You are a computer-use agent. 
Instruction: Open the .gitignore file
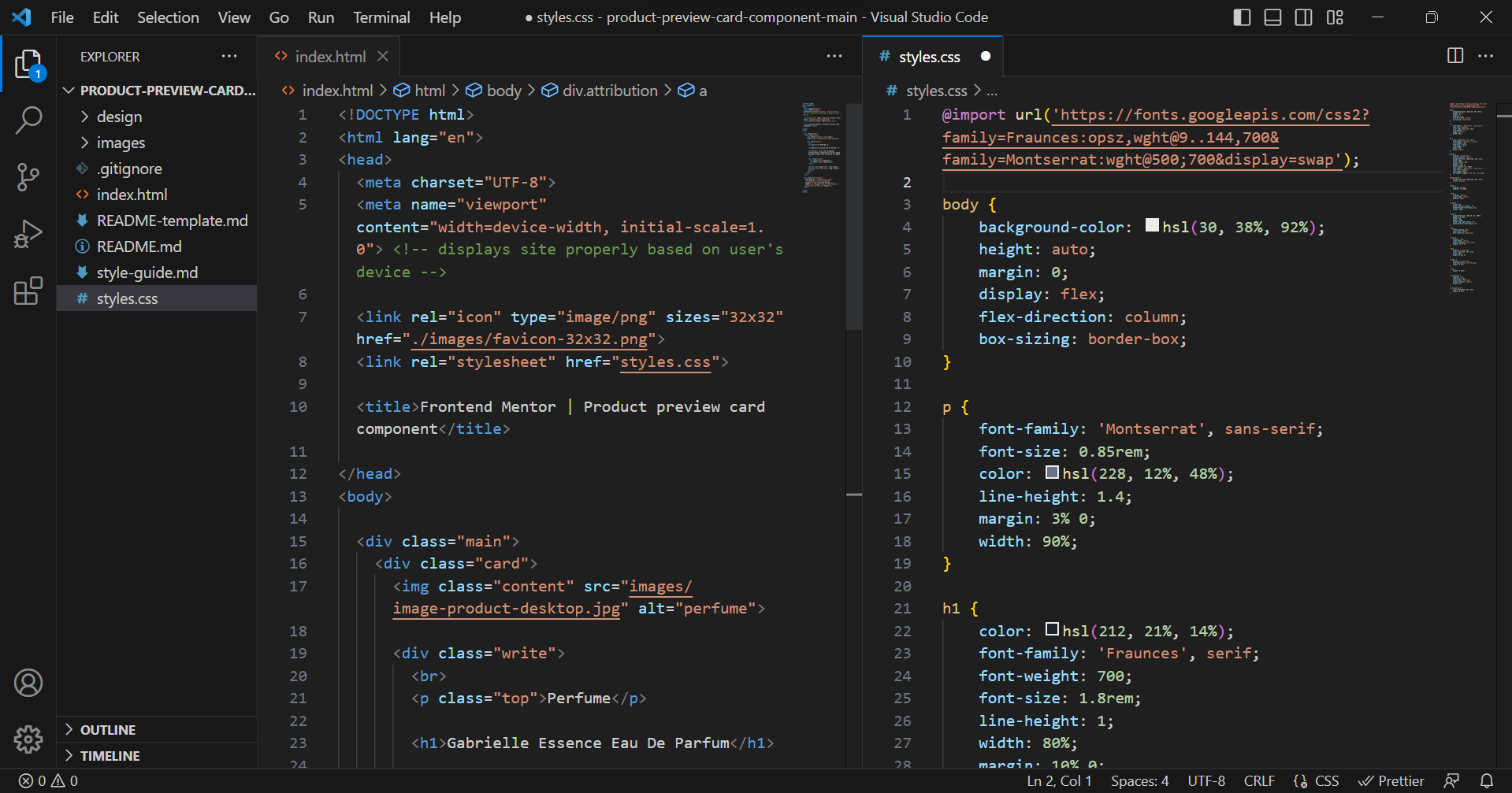(x=158, y=169)
